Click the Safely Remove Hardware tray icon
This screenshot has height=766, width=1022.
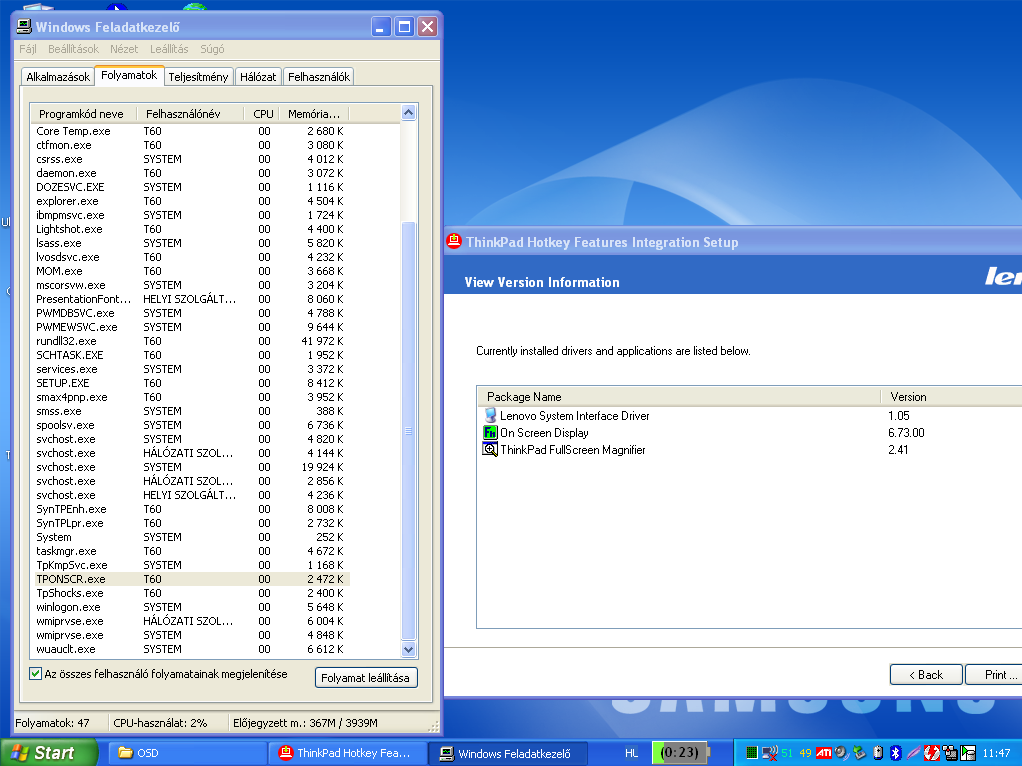(860, 753)
